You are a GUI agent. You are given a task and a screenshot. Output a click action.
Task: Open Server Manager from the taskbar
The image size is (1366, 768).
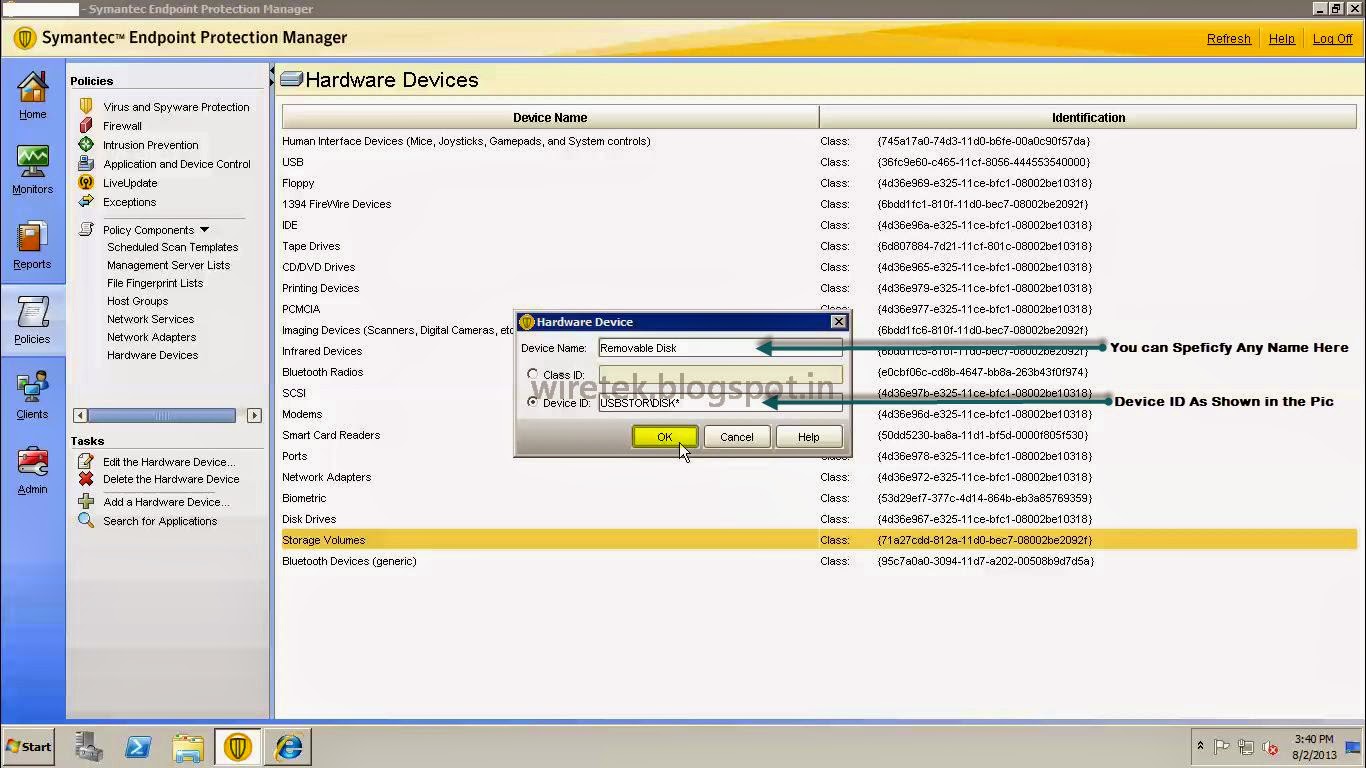(x=88, y=746)
